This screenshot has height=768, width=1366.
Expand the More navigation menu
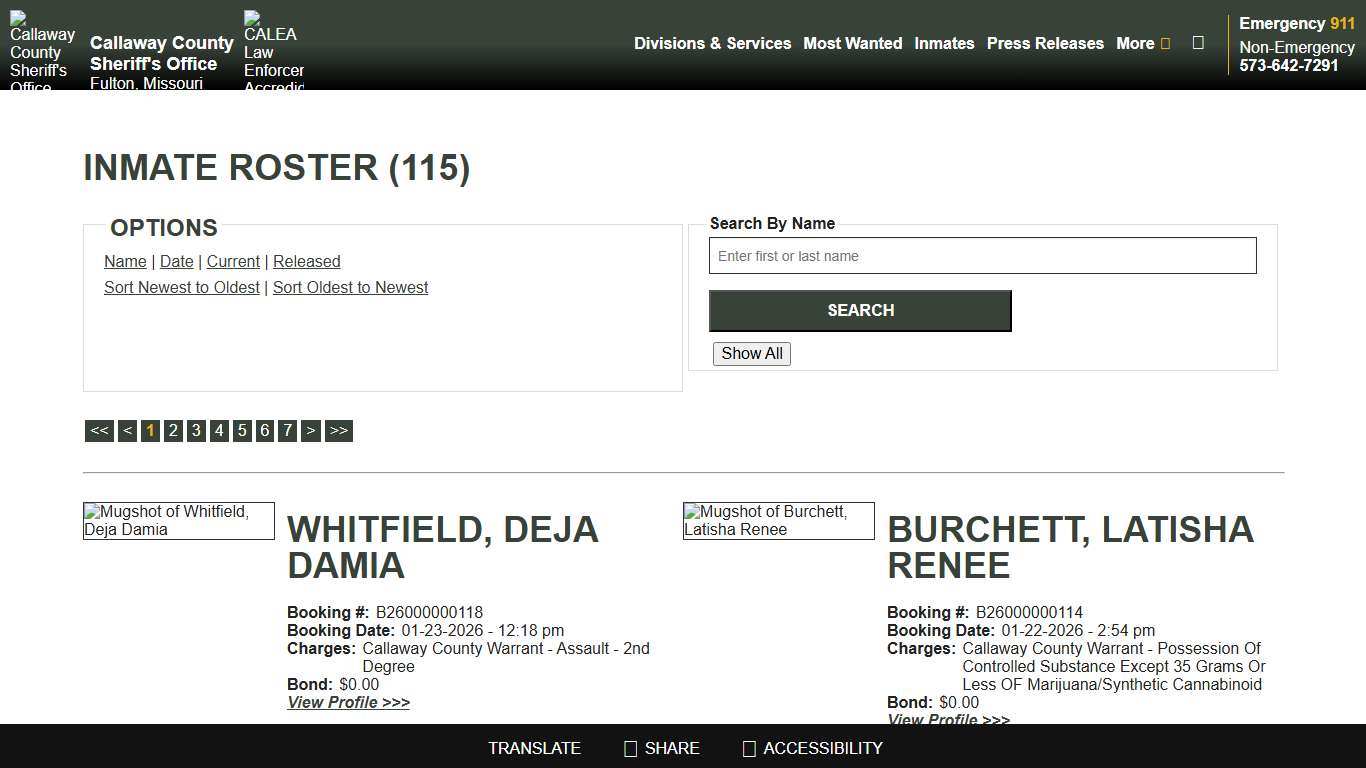click(1142, 43)
